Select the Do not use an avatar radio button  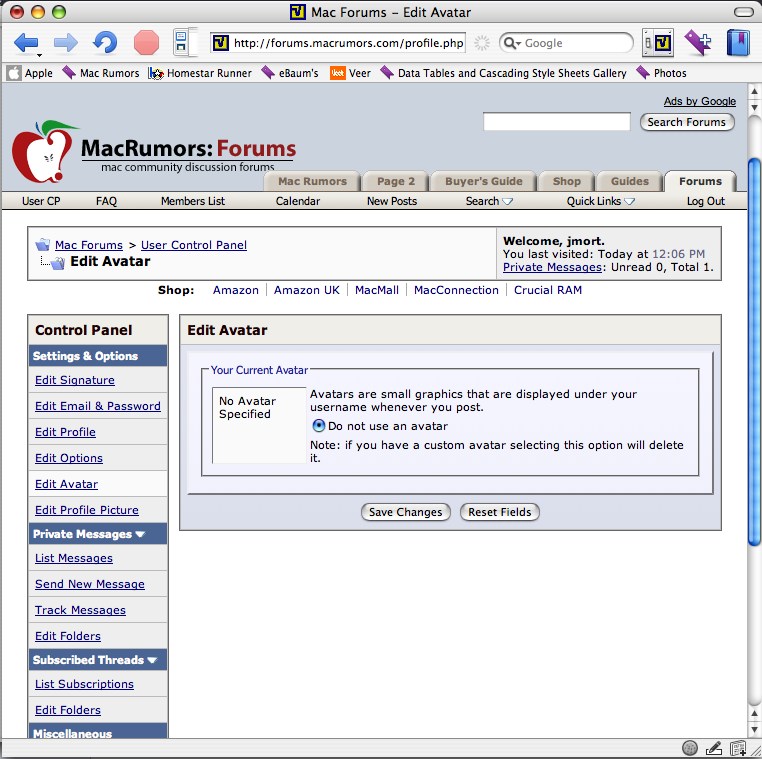[x=318, y=426]
